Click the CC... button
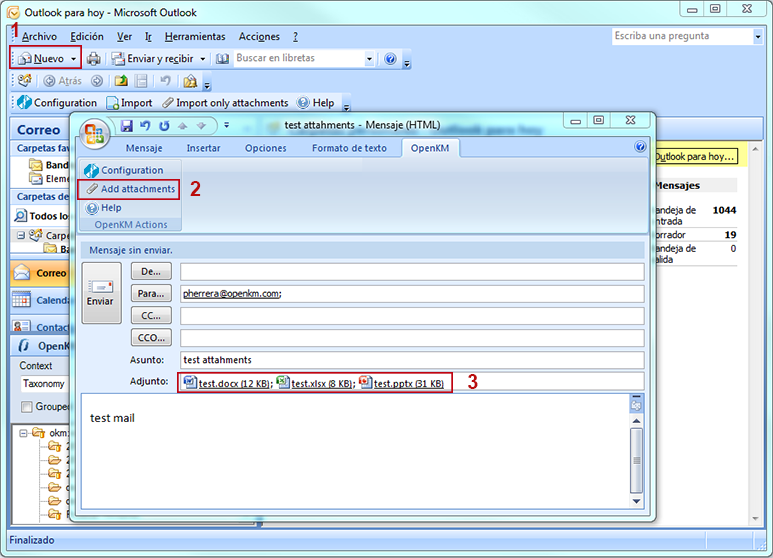Screen dimensions: 773x558 tap(151, 316)
